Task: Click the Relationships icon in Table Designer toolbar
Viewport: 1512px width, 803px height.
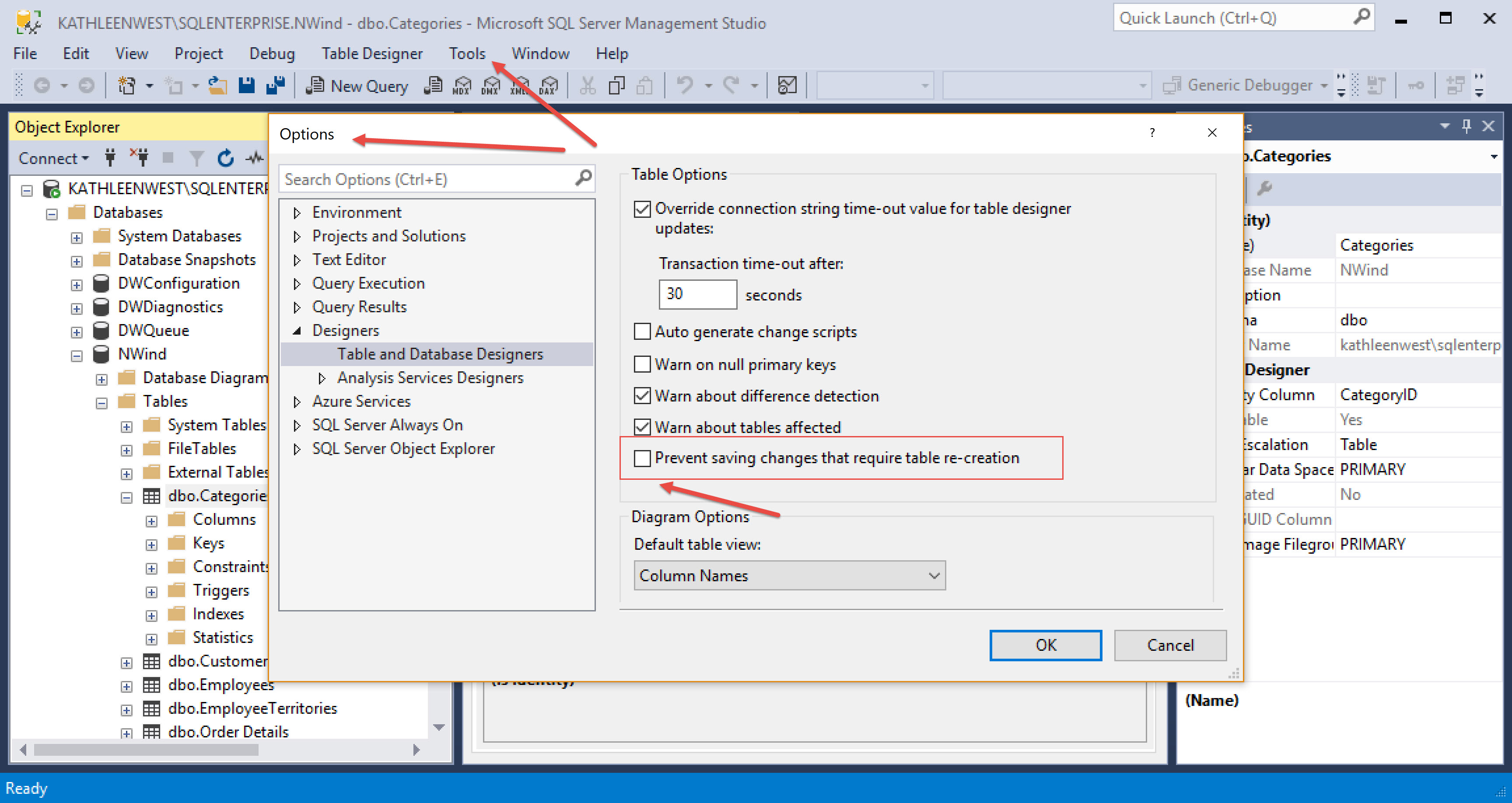Action: [x=1455, y=86]
